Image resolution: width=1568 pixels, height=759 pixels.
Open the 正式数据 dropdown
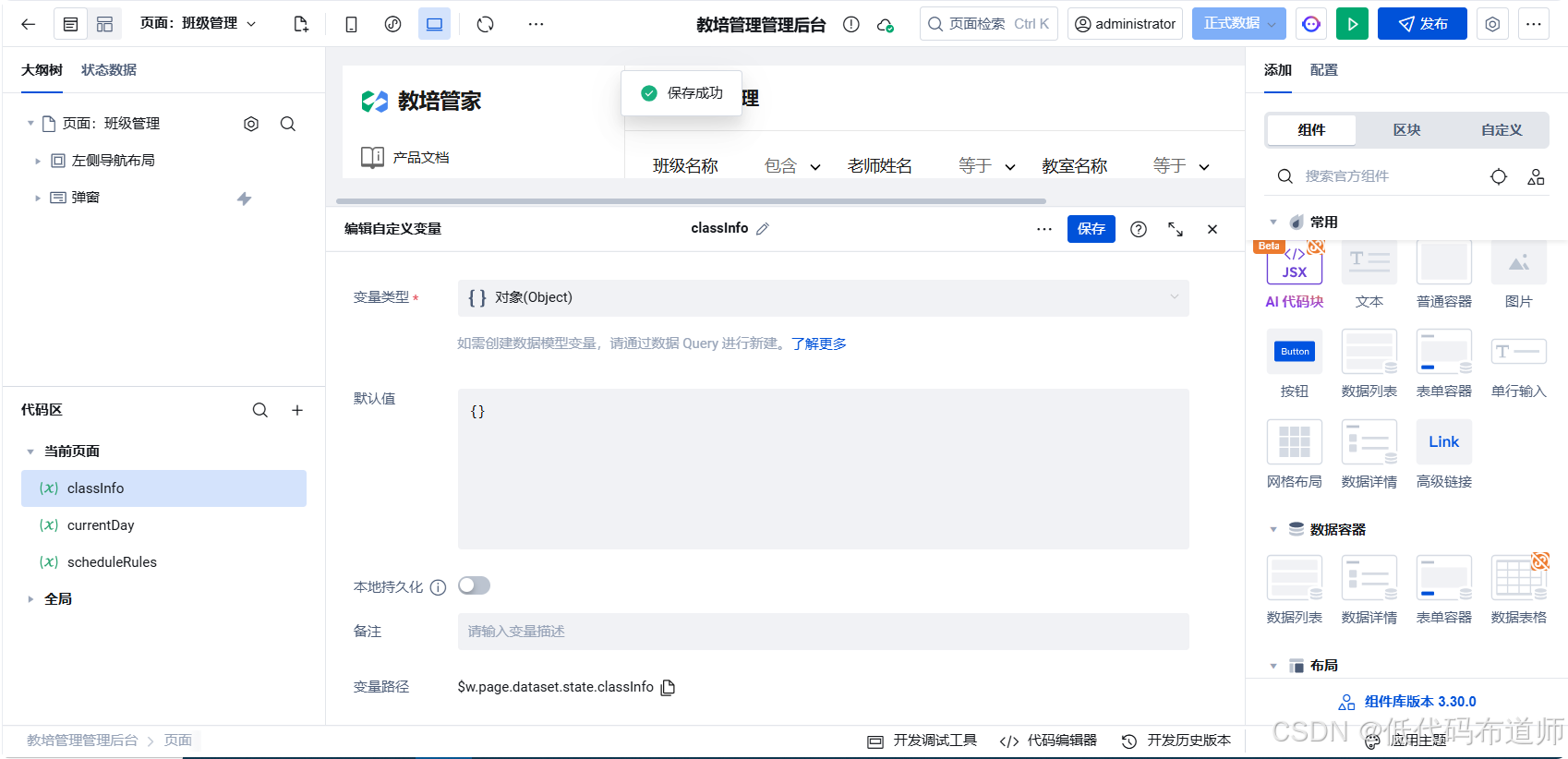point(1238,24)
